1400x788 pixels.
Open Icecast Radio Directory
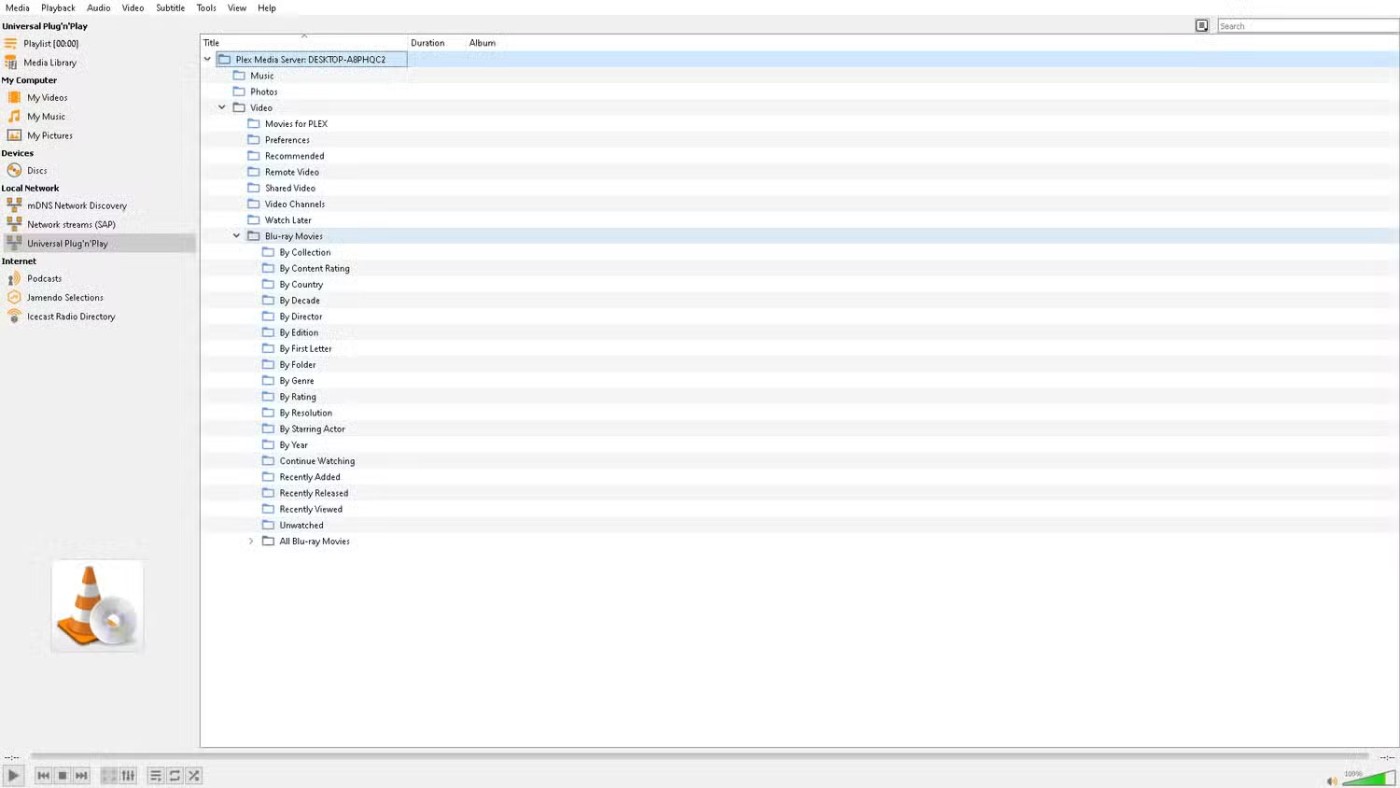(x=70, y=317)
